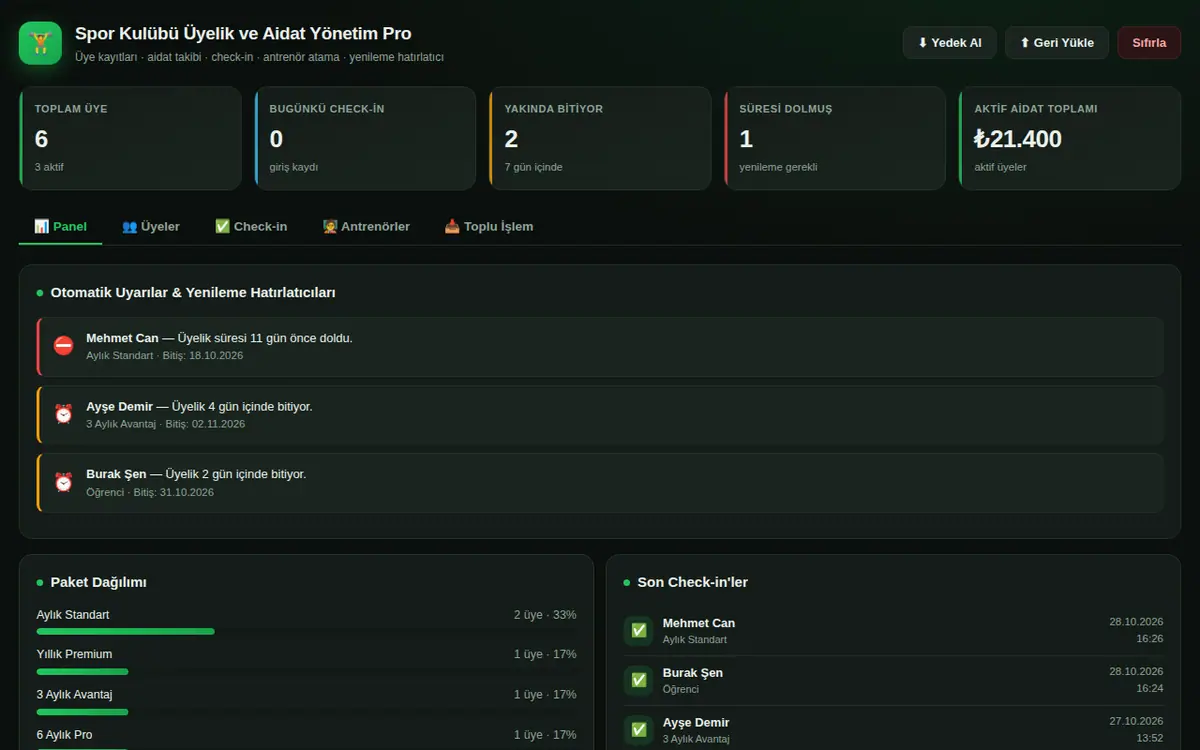Click the Geri Yükle restore button
The width and height of the screenshot is (1200, 750).
[x=1057, y=43]
